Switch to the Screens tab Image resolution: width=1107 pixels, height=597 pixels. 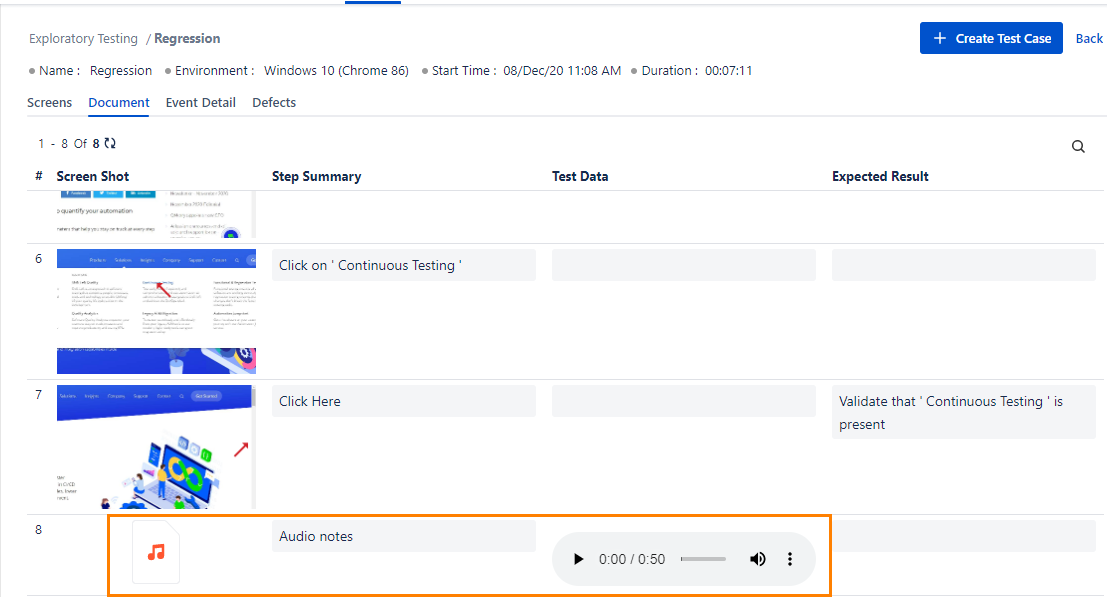pyautogui.click(x=50, y=102)
